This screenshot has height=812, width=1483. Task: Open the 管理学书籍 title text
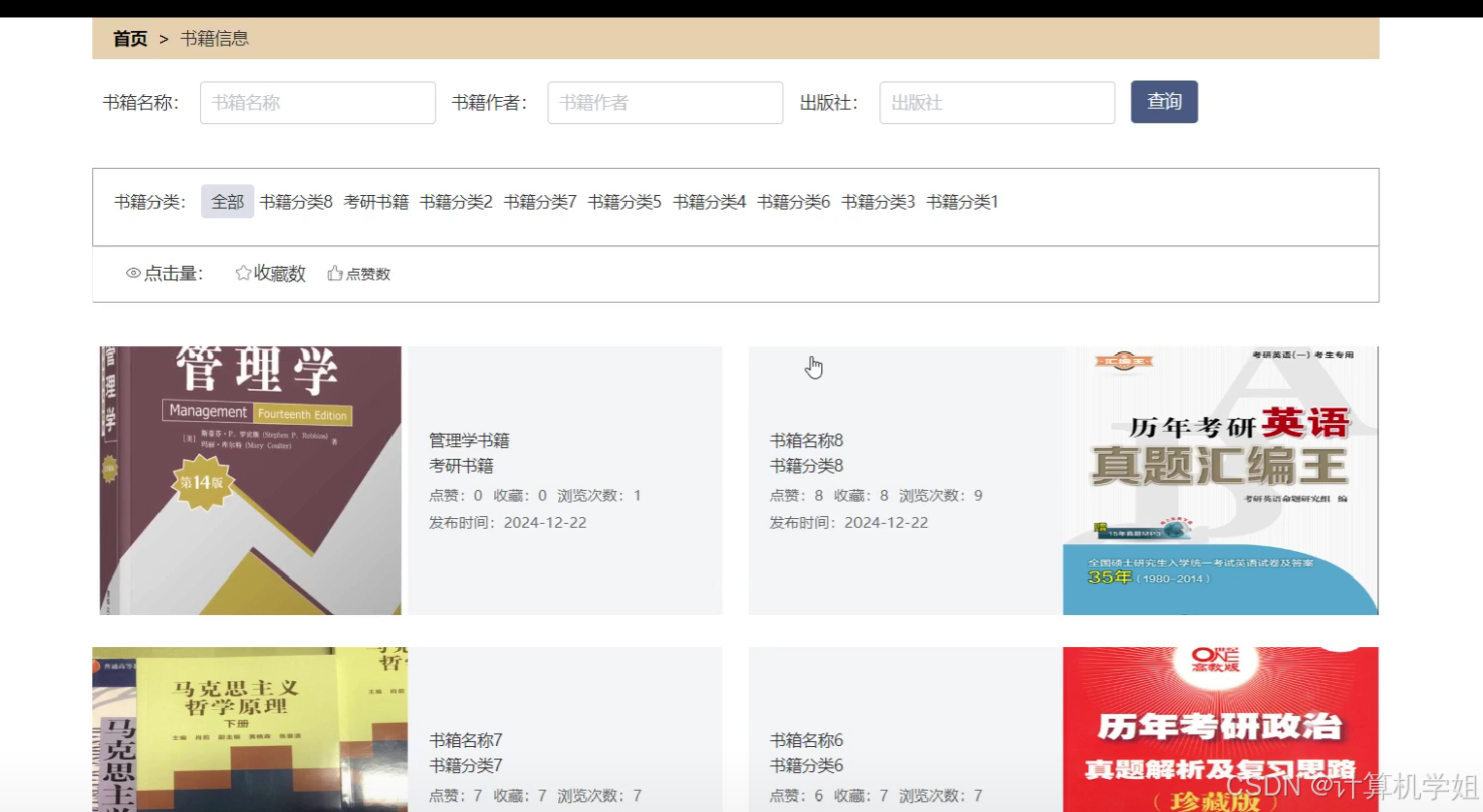pyautogui.click(x=469, y=440)
